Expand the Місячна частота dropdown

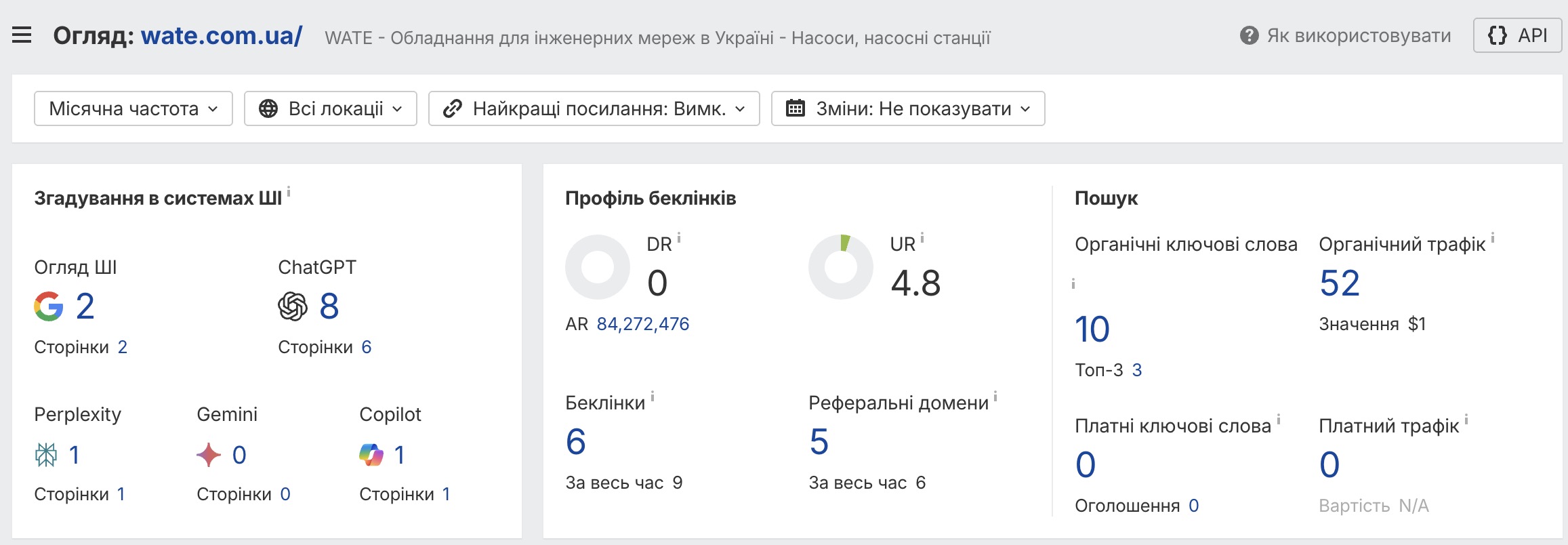click(133, 108)
